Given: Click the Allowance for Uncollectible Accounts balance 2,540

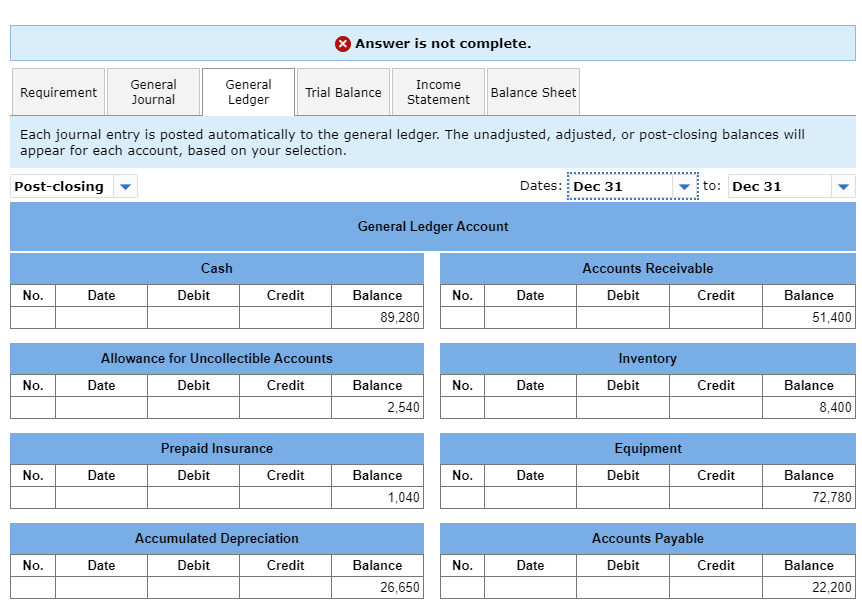Looking at the screenshot, I should [x=378, y=408].
